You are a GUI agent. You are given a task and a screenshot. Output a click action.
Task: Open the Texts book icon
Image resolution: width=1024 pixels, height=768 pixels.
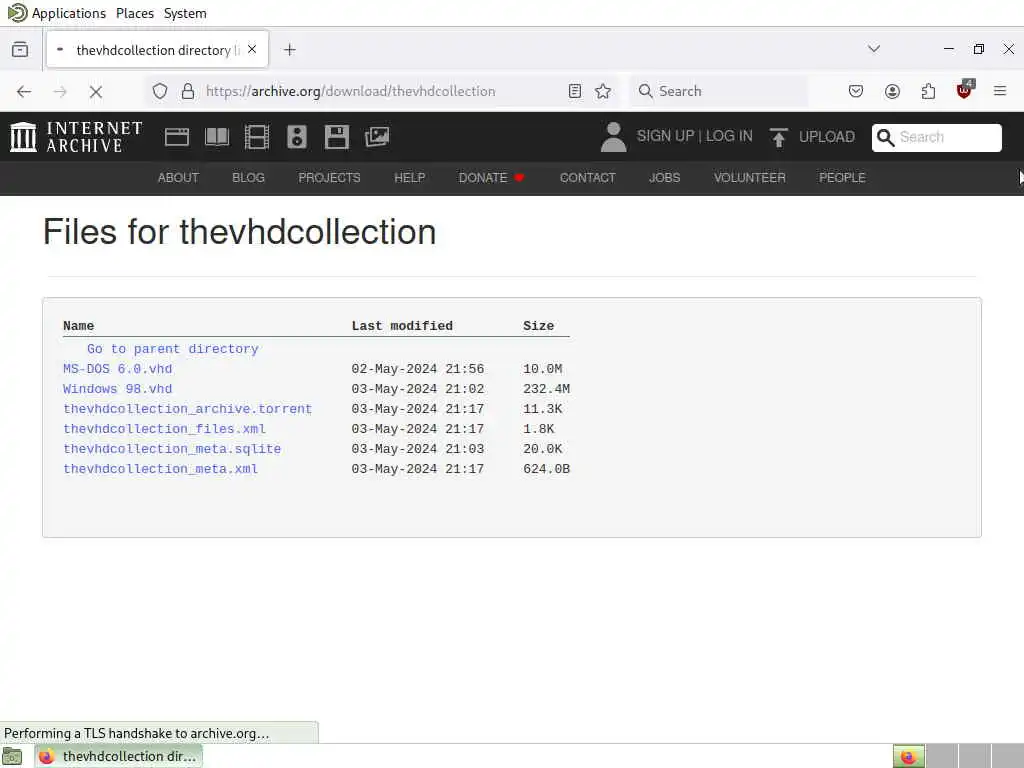(217, 137)
